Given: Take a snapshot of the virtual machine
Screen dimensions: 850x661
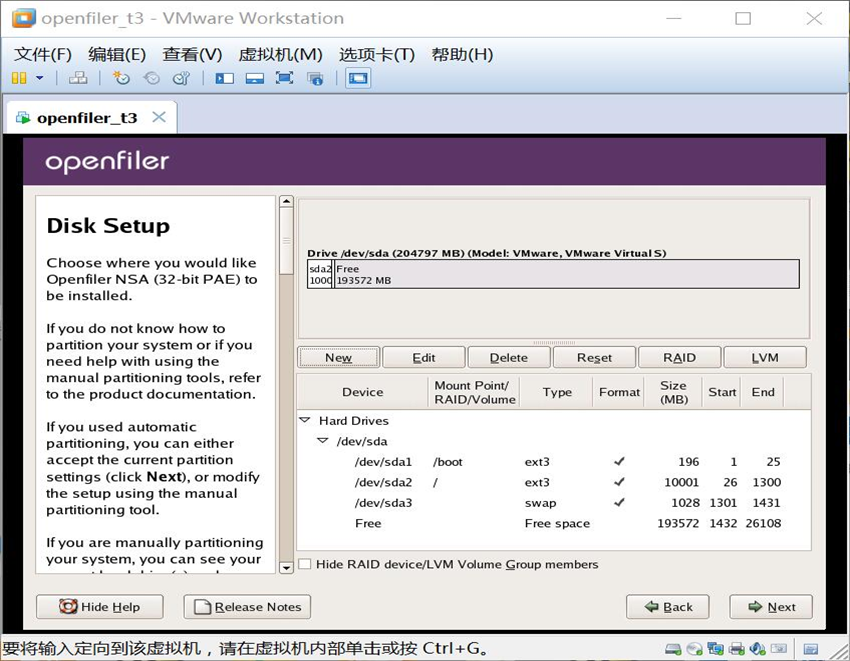Looking at the screenshot, I should [121, 78].
